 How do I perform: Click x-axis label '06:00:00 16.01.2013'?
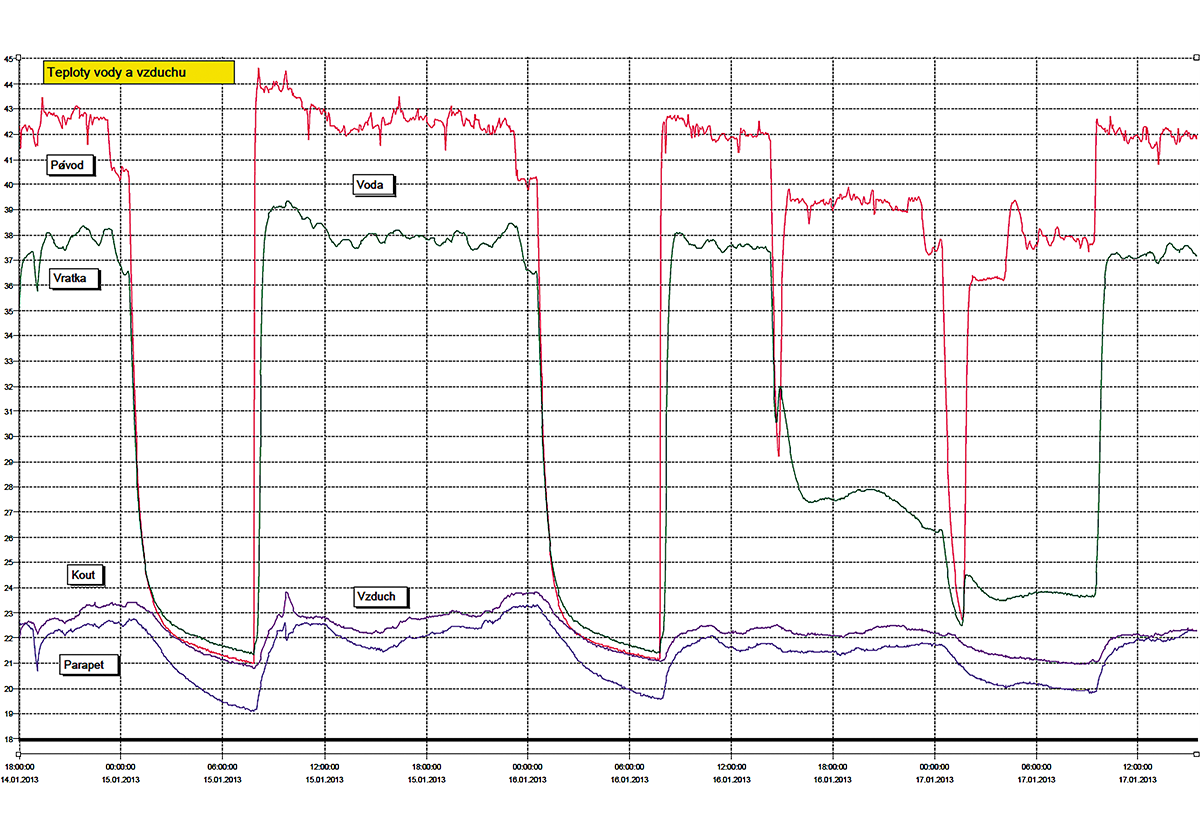[629, 771]
